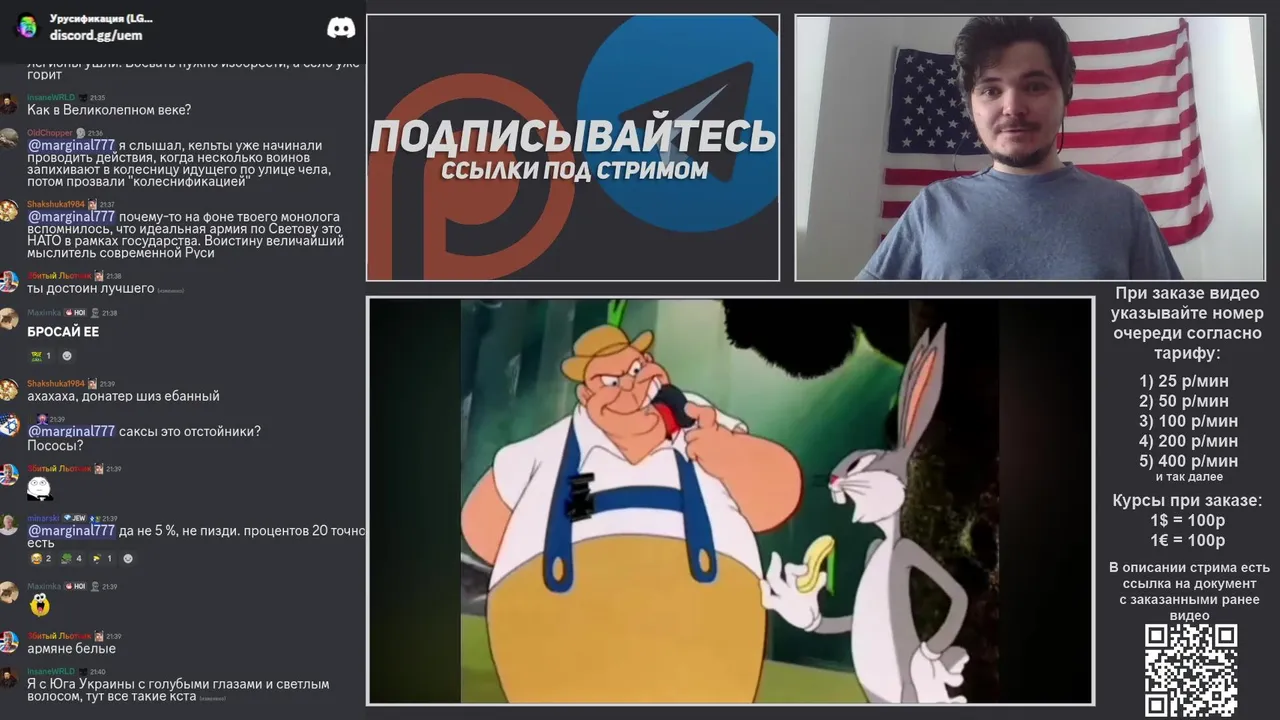The height and width of the screenshot is (720, 1280).
Task: Click the ССЫЛКИ ПОД СТРИМОМ banner text
Action: tap(574, 170)
